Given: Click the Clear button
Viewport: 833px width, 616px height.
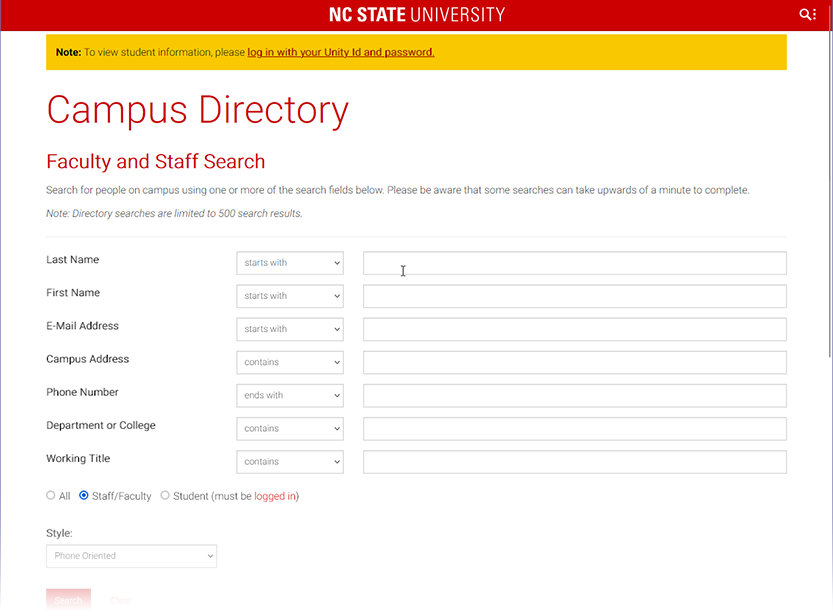Looking at the screenshot, I should pyautogui.click(x=121, y=600).
